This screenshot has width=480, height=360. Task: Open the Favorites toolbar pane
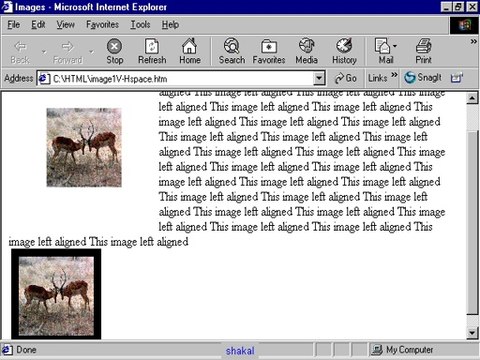(x=269, y=52)
